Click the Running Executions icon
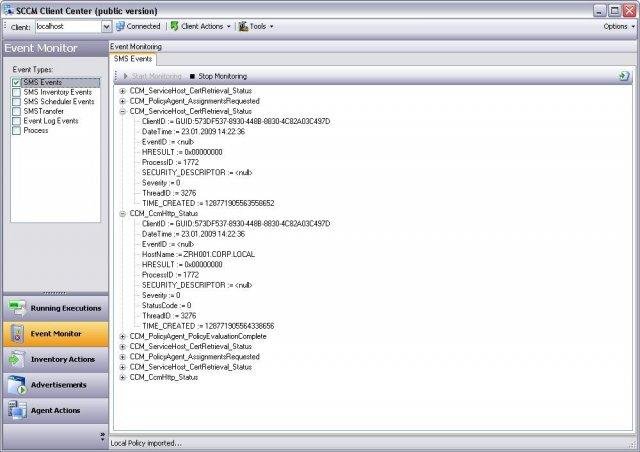Viewport: 640px width, 452px height. pyautogui.click(x=17, y=308)
